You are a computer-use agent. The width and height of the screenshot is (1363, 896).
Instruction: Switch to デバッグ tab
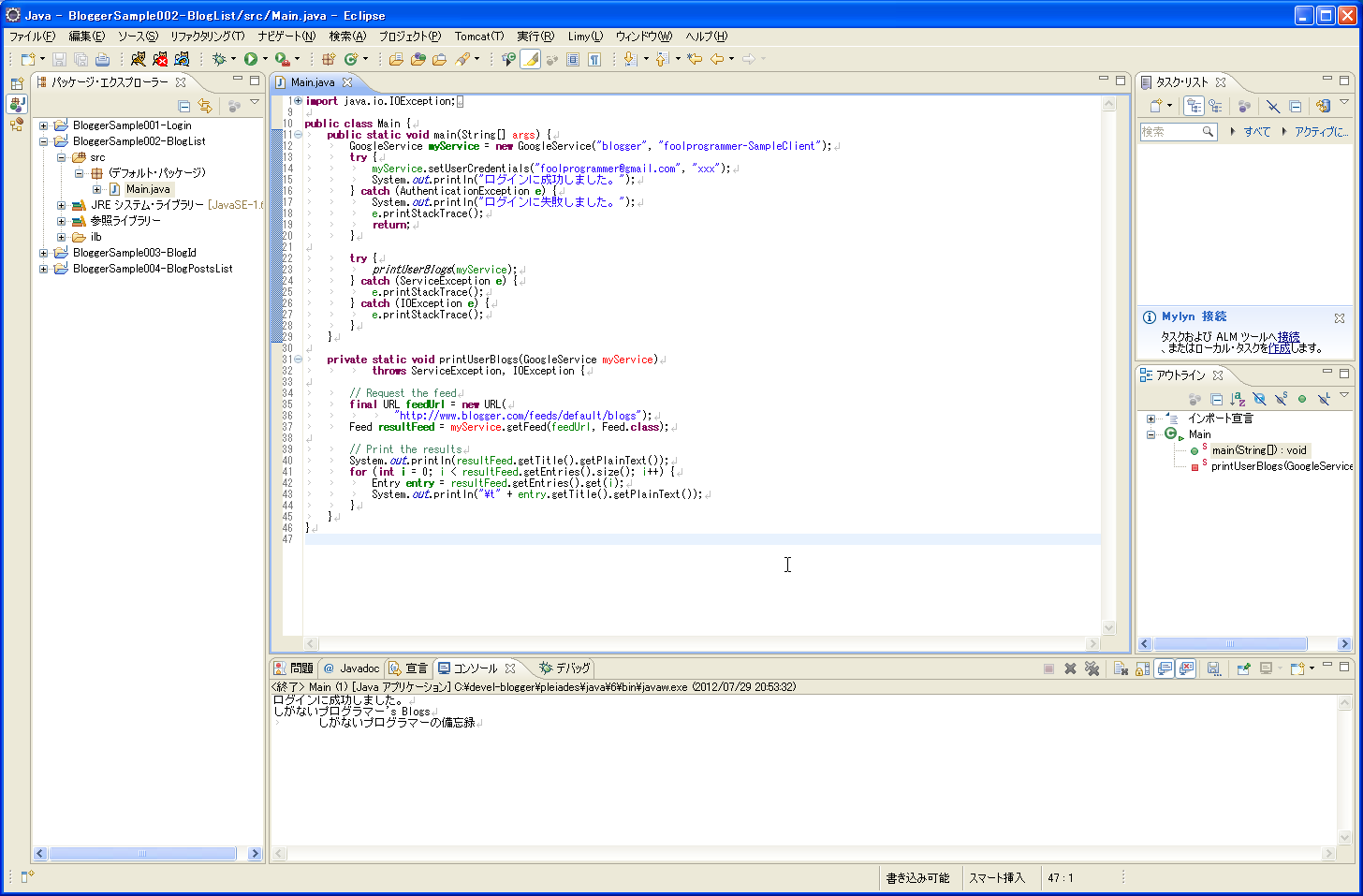pos(564,668)
